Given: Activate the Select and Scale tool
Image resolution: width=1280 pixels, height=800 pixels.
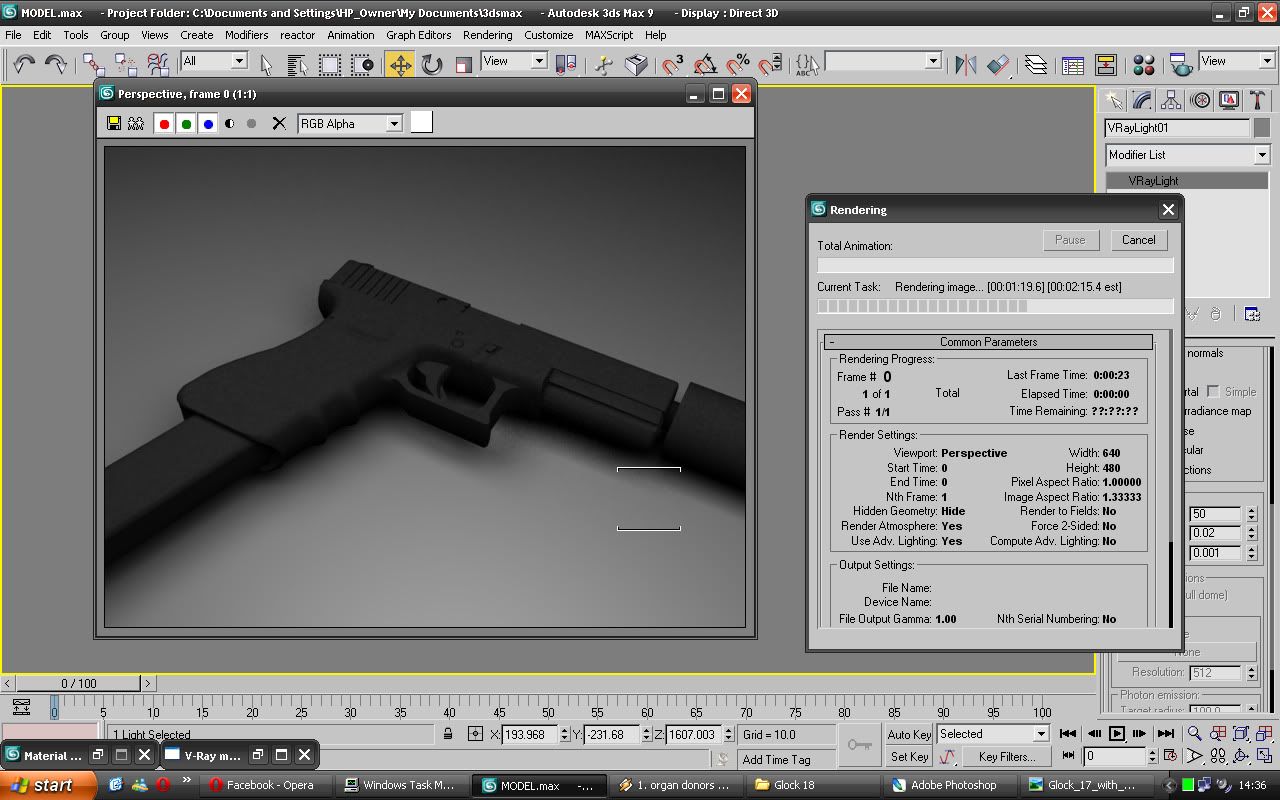Looking at the screenshot, I should (464, 64).
